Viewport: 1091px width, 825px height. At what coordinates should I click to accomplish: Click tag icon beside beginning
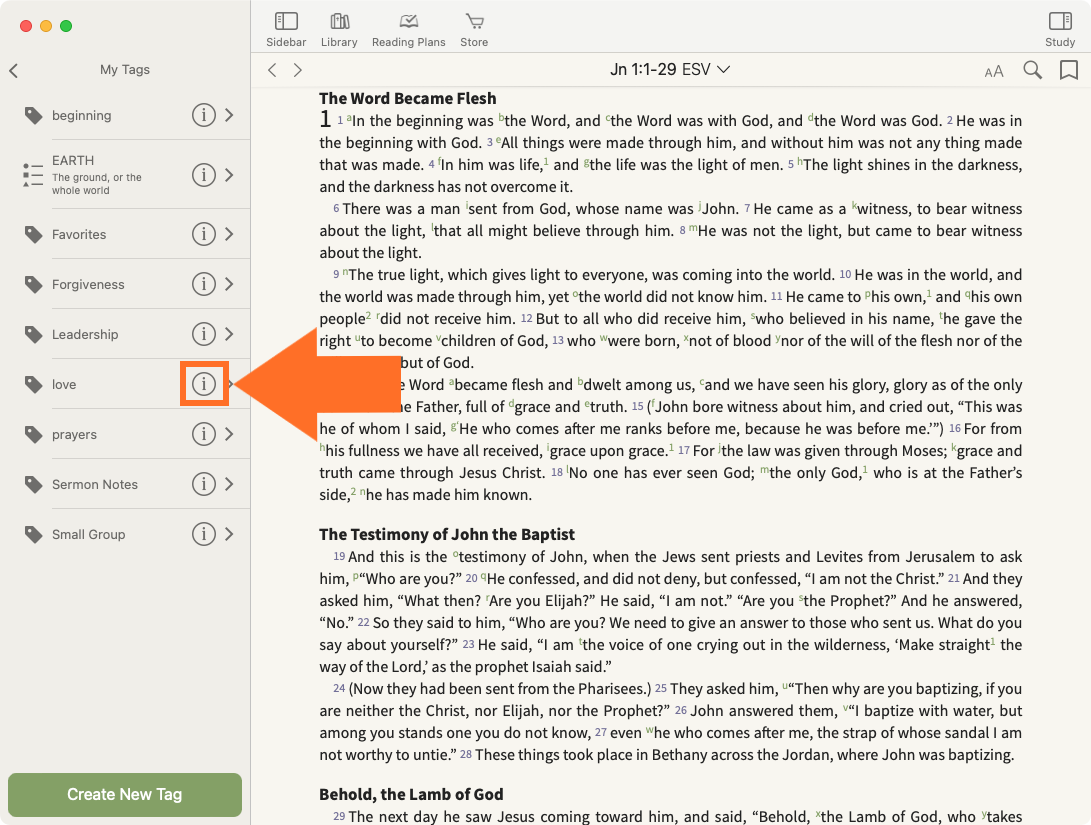[x=33, y=115]
